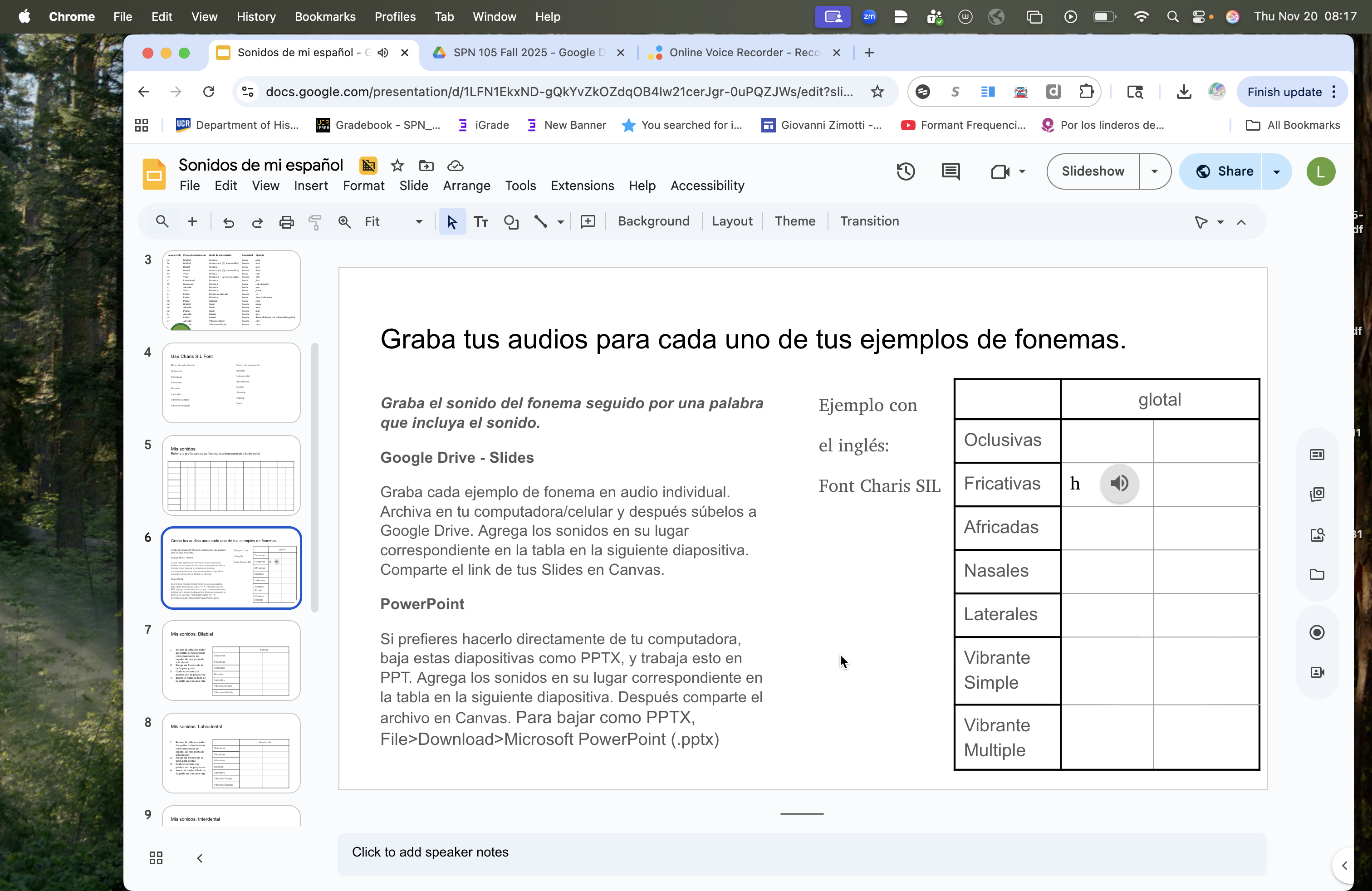Click the filmstrip scrollbar

(x=315, y=477)
